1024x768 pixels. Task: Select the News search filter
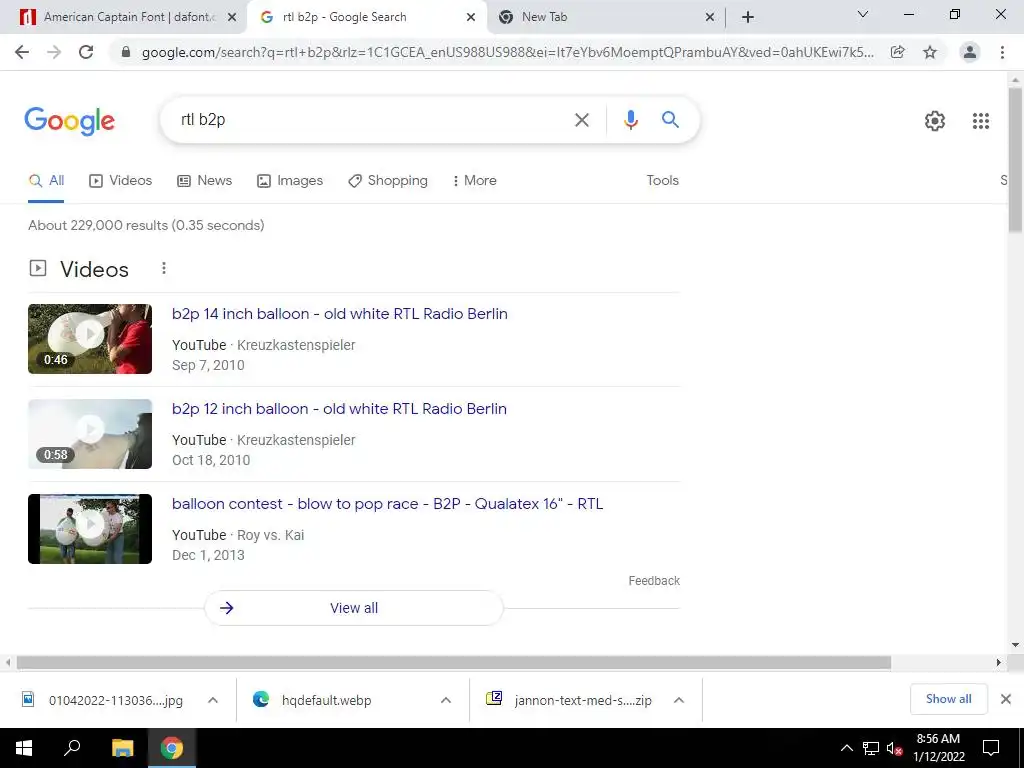[x=204, y=181]
